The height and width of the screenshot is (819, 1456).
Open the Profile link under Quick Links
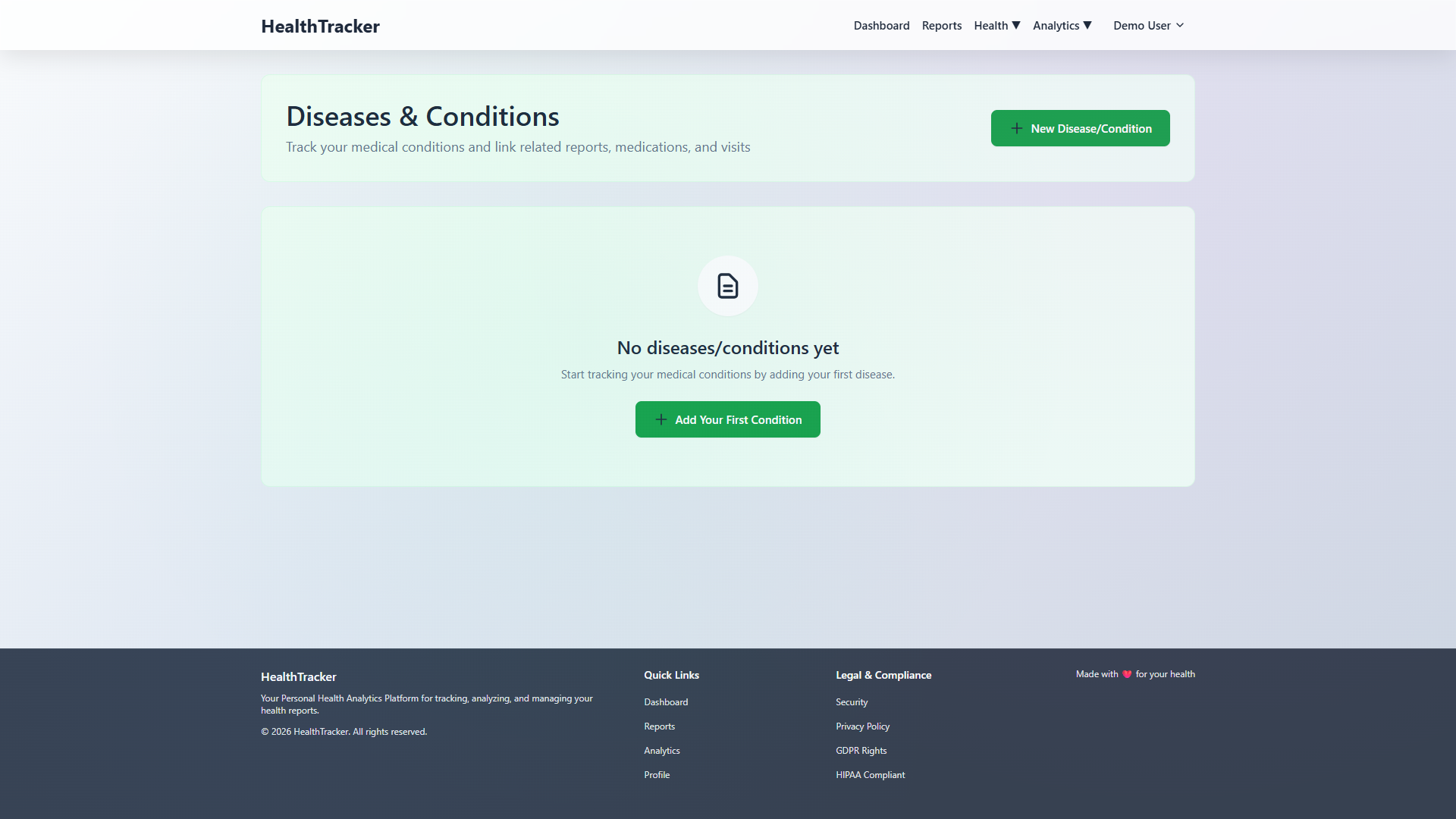(657, 774)
